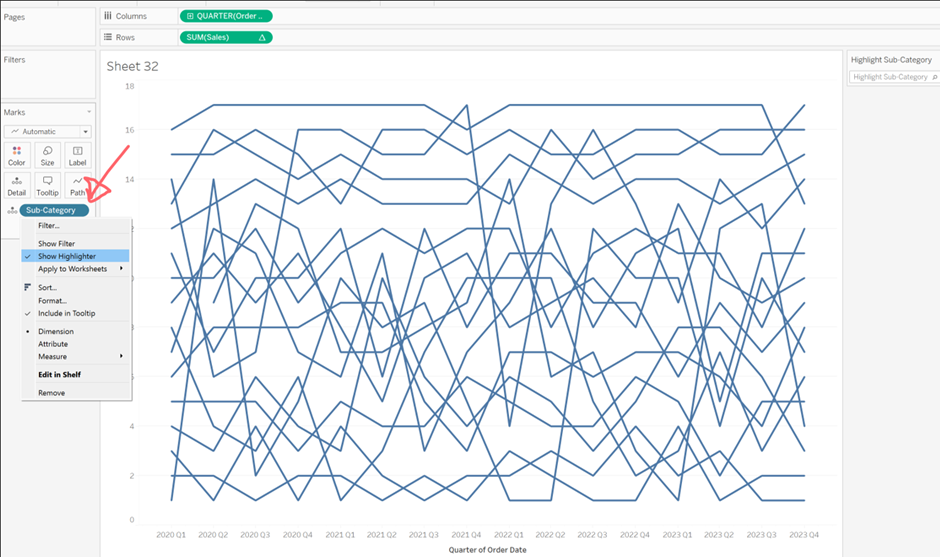Screen dimensions: 940x557
Task: Click the detail icon beside Sub-Category pill
Action: (12, 210)
